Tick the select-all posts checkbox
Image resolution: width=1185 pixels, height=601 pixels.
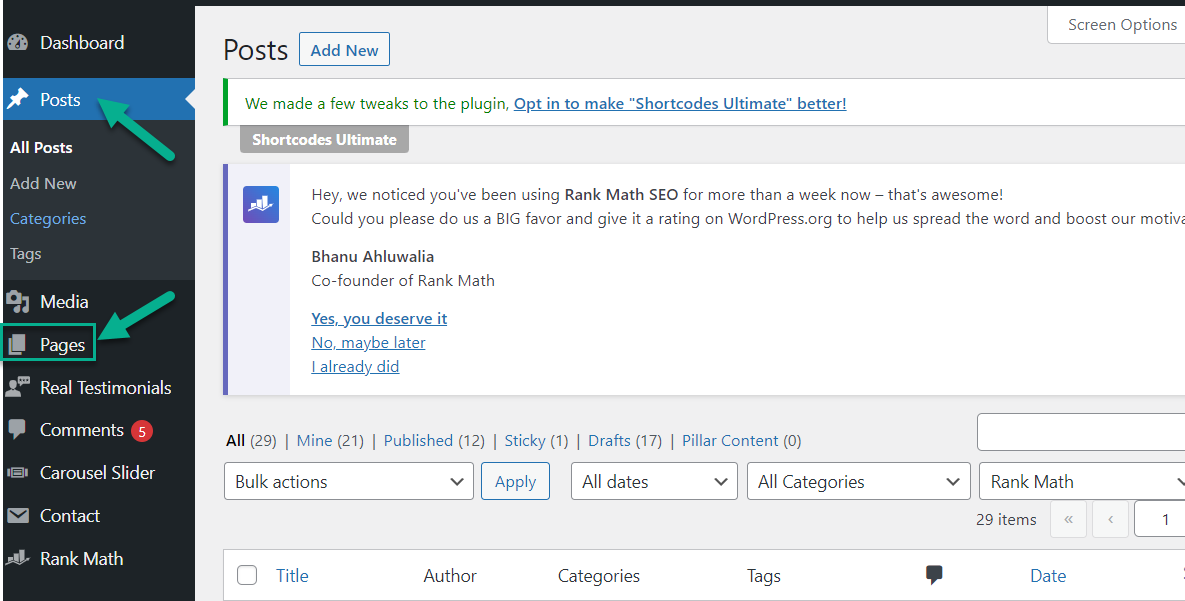[247, 575]
